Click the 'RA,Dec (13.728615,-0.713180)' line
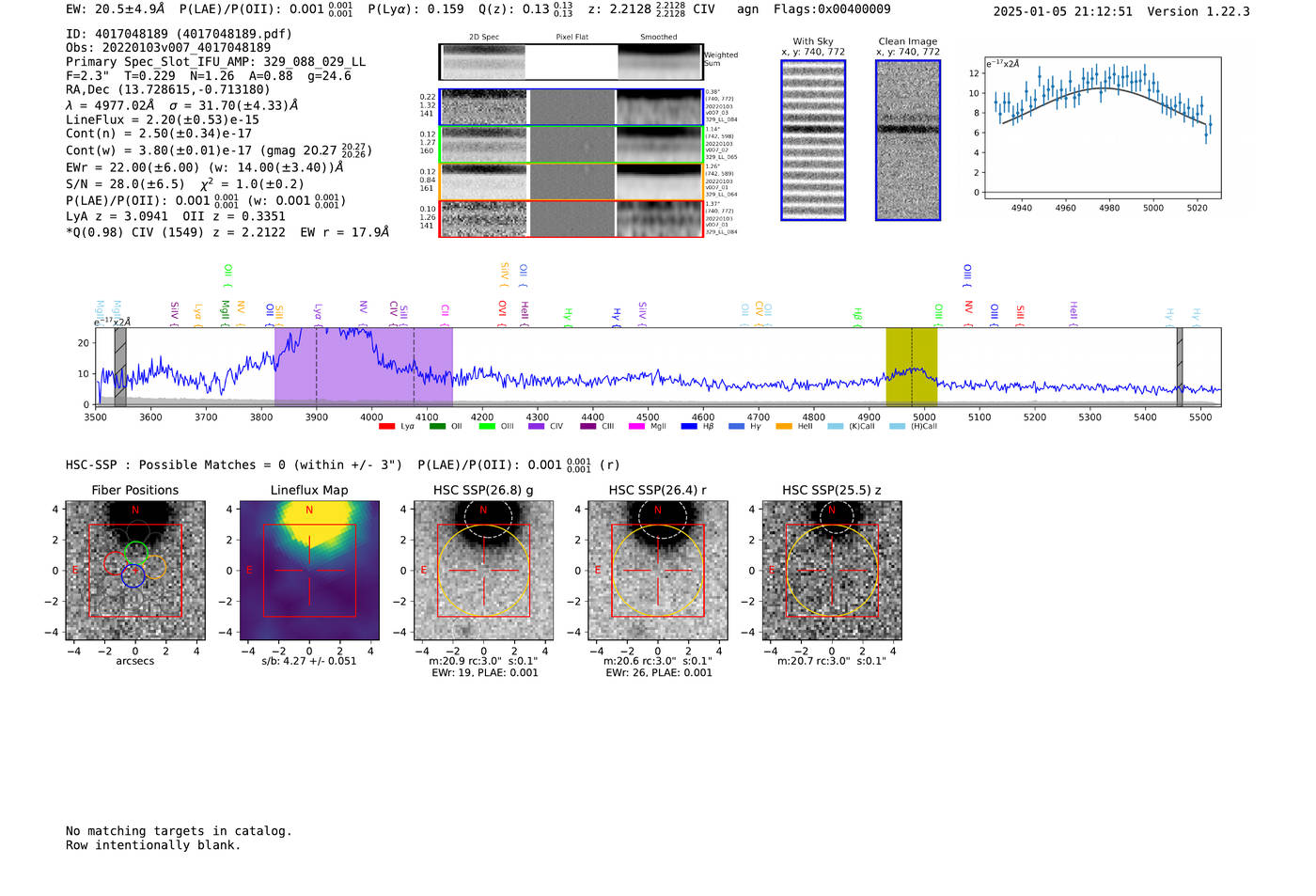 click(x=168, y=90)
